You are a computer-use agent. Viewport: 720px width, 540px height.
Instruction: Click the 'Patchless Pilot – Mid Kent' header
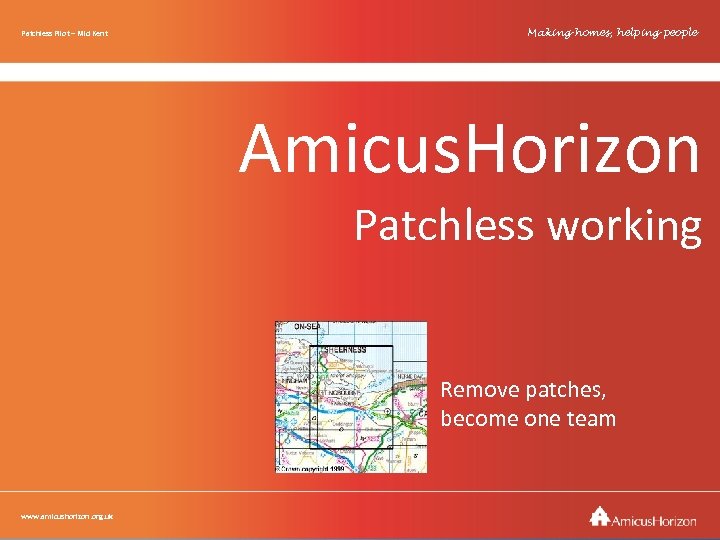(65, 33)
